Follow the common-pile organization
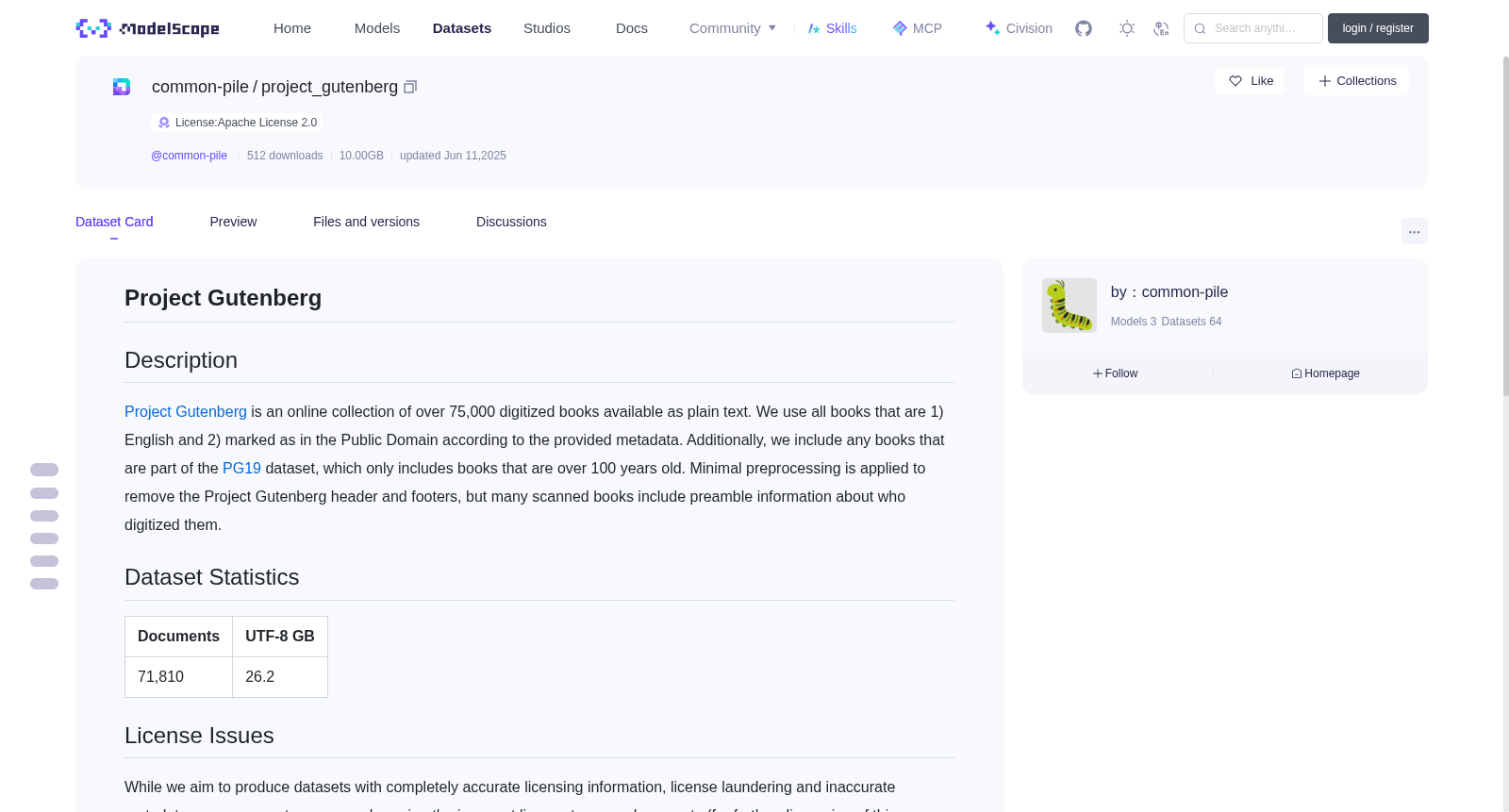1509x812 pixels. 1116,373
